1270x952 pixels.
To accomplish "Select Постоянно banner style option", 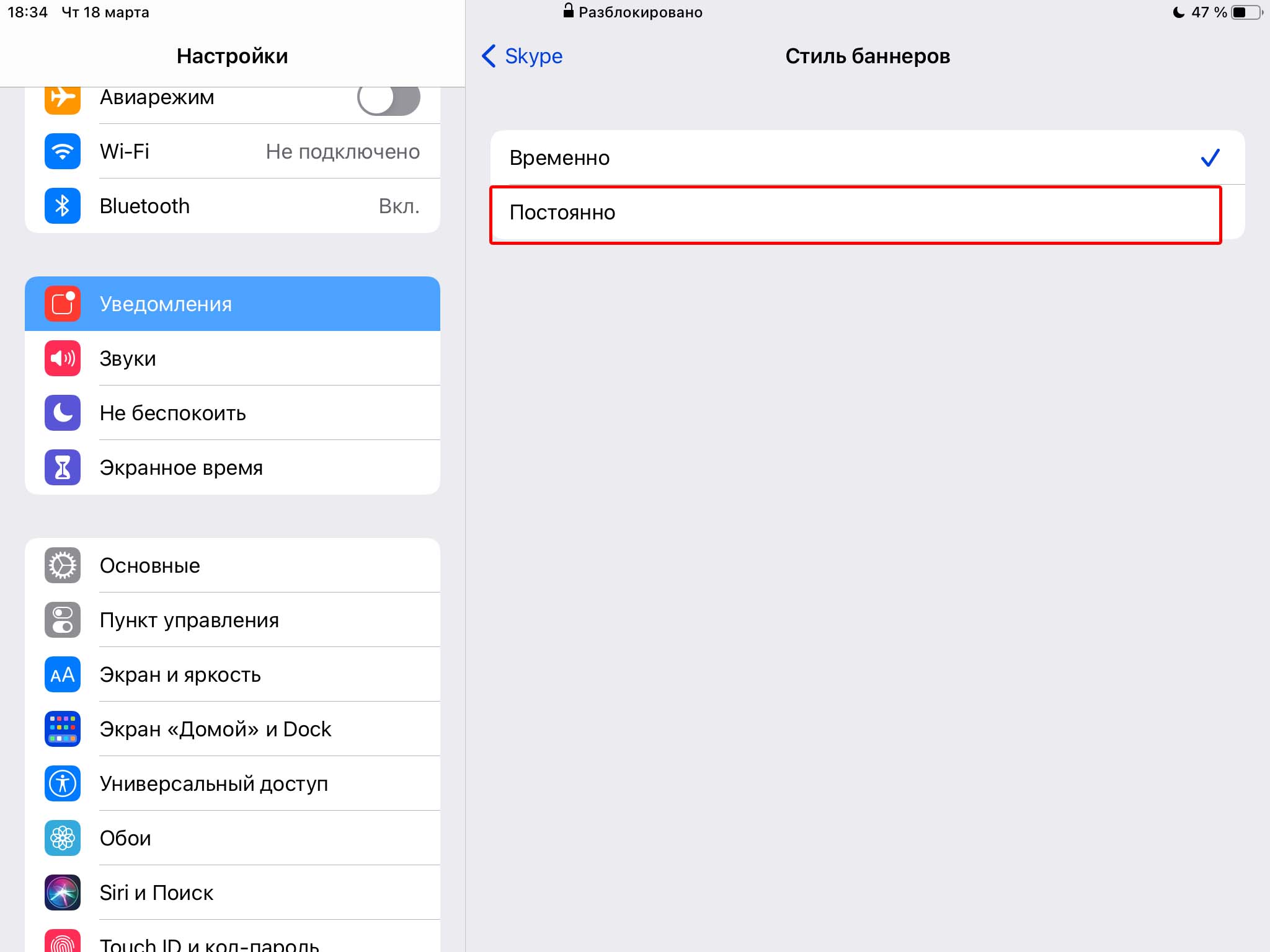I will 854,211.
